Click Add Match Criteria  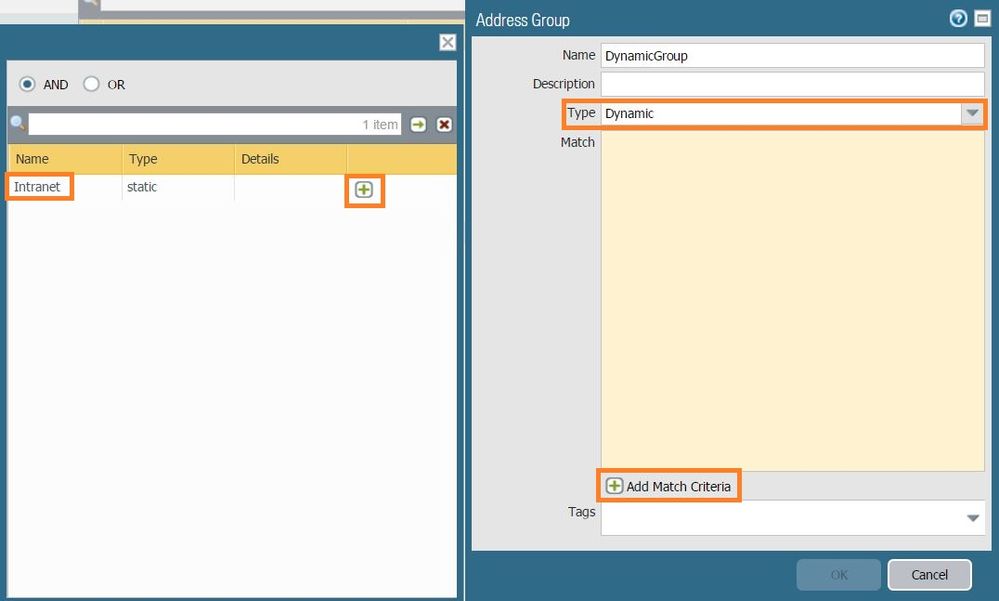point(669,486)
